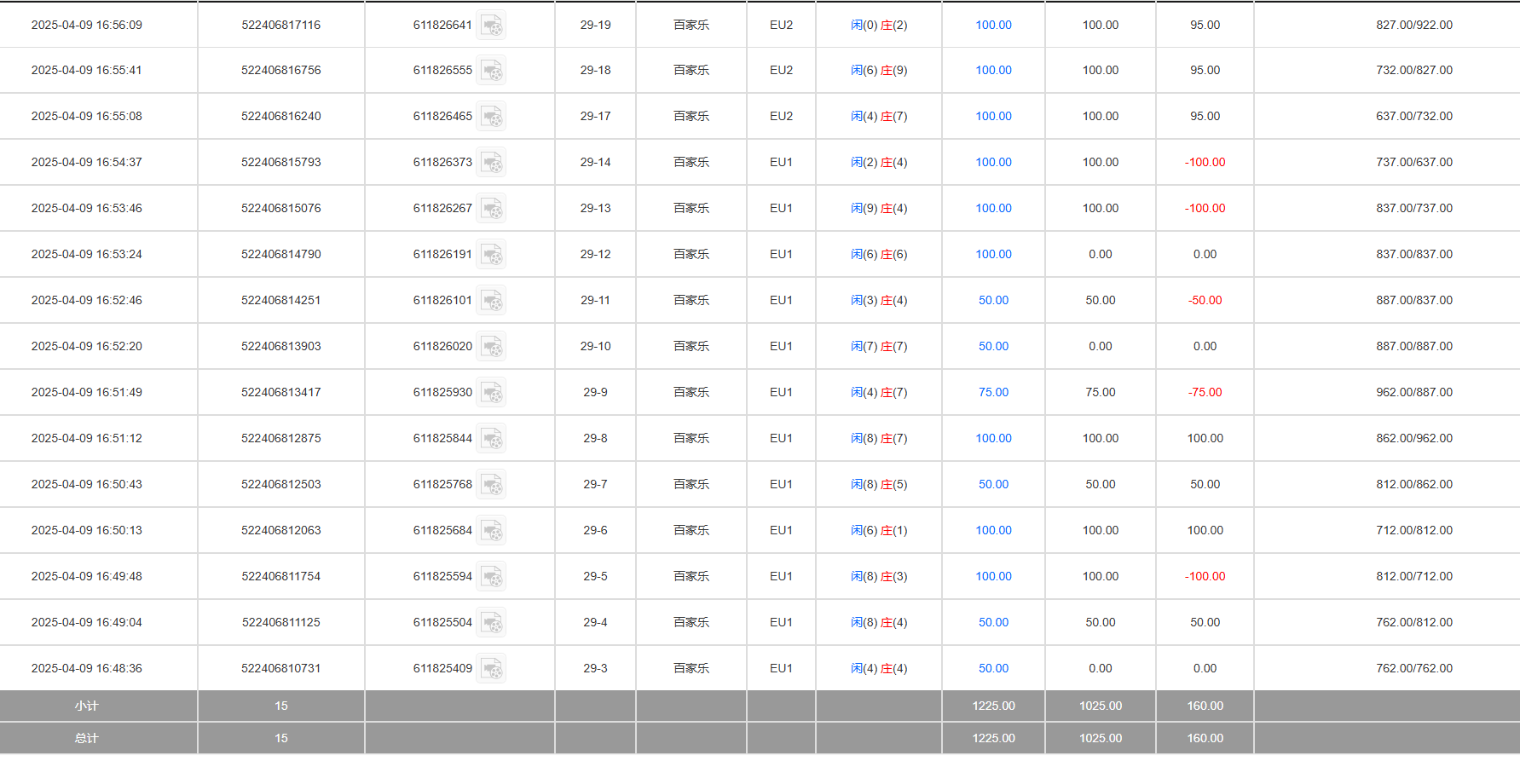The width and height of the screenshot is (1520, 784).
Task: Open the replay icon for round 611826191
Action: (491, 255)
